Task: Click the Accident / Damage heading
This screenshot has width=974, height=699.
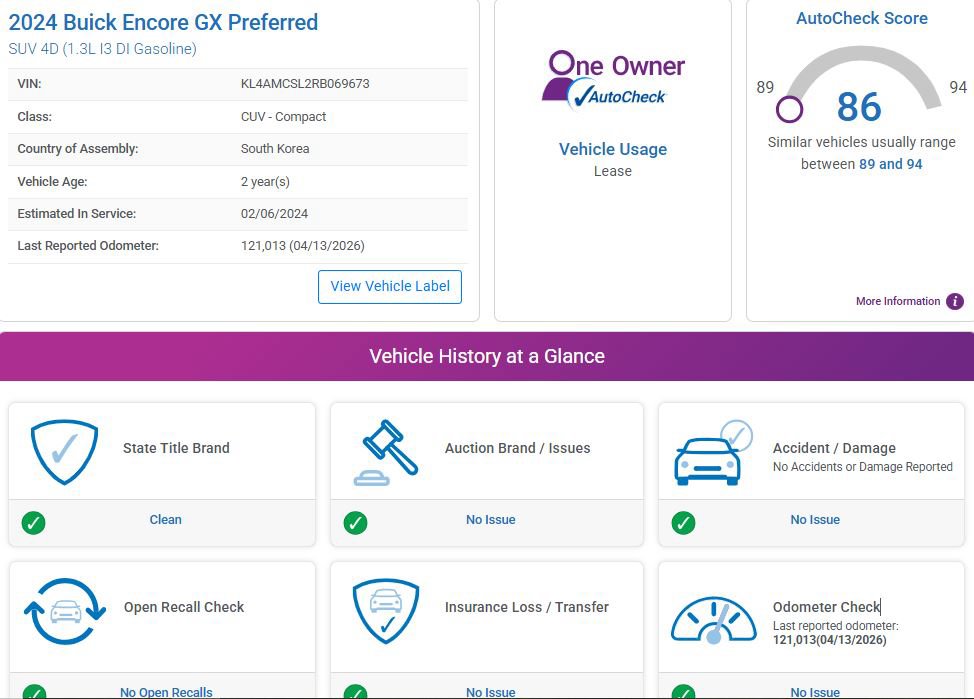Action: tap(834, 448)
